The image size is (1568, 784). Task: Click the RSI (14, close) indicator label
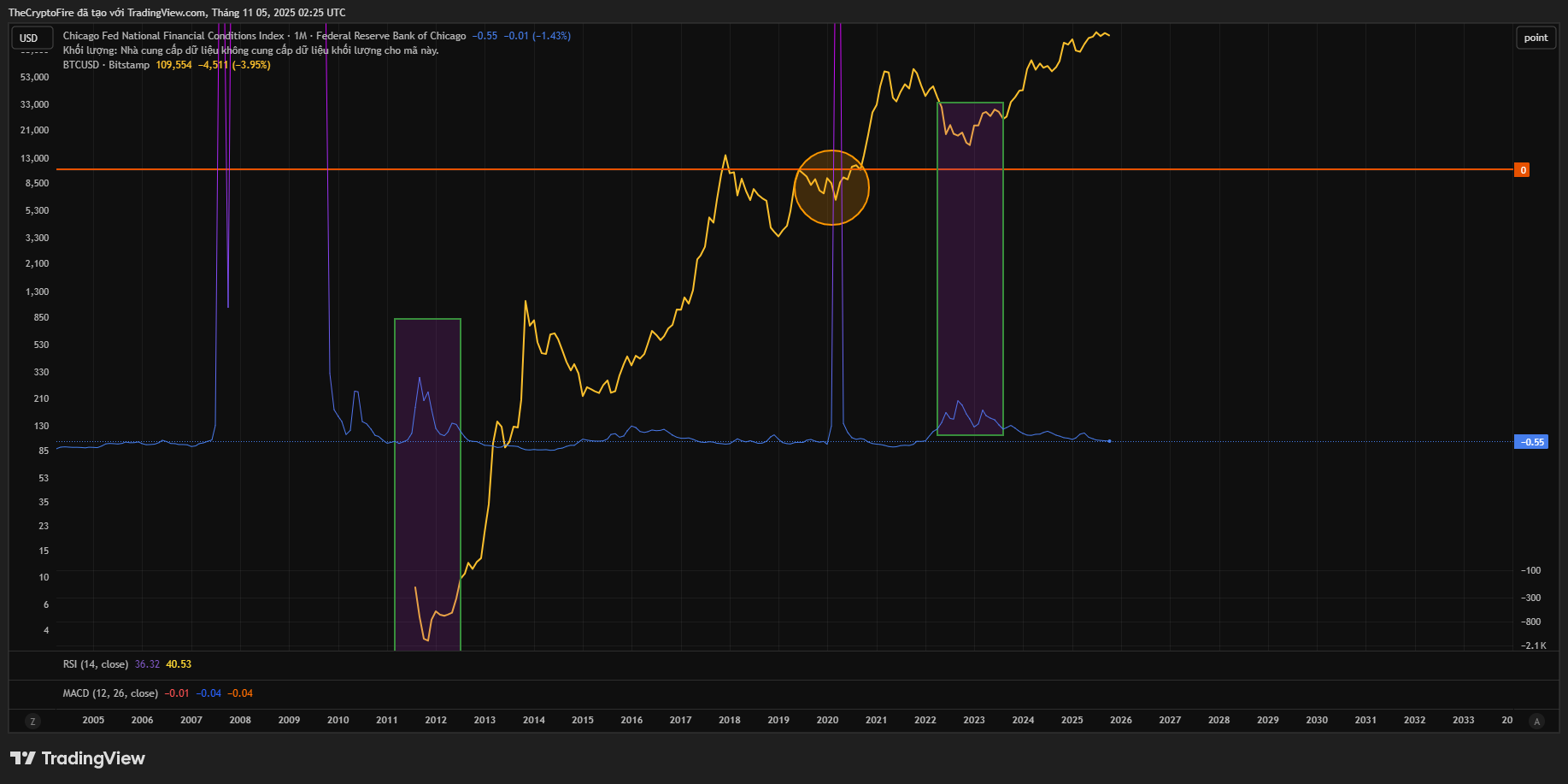pos(96,664)
